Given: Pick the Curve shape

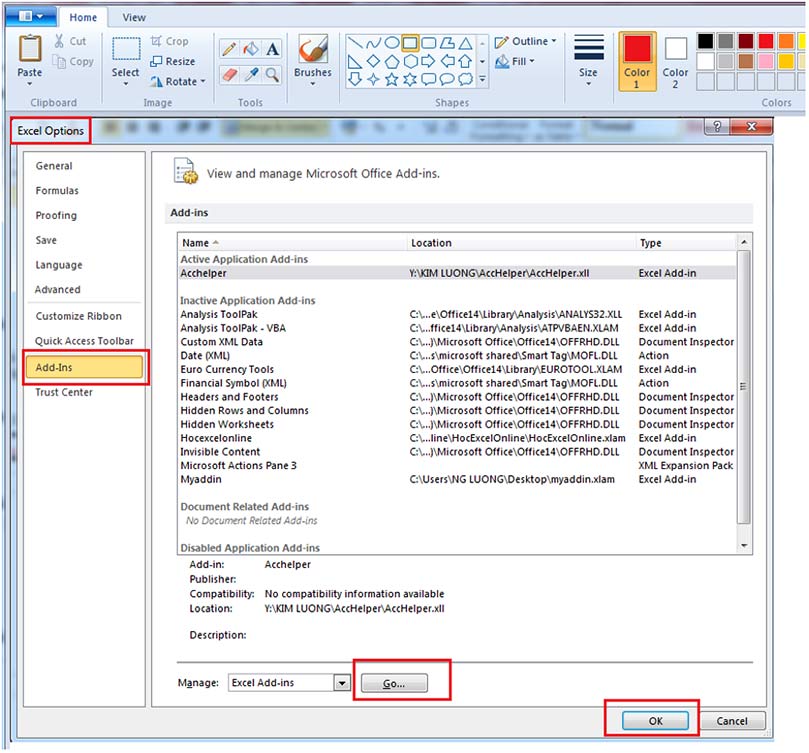Looking at the screenshot, I should pyautogui.click(x=373, y=43).
